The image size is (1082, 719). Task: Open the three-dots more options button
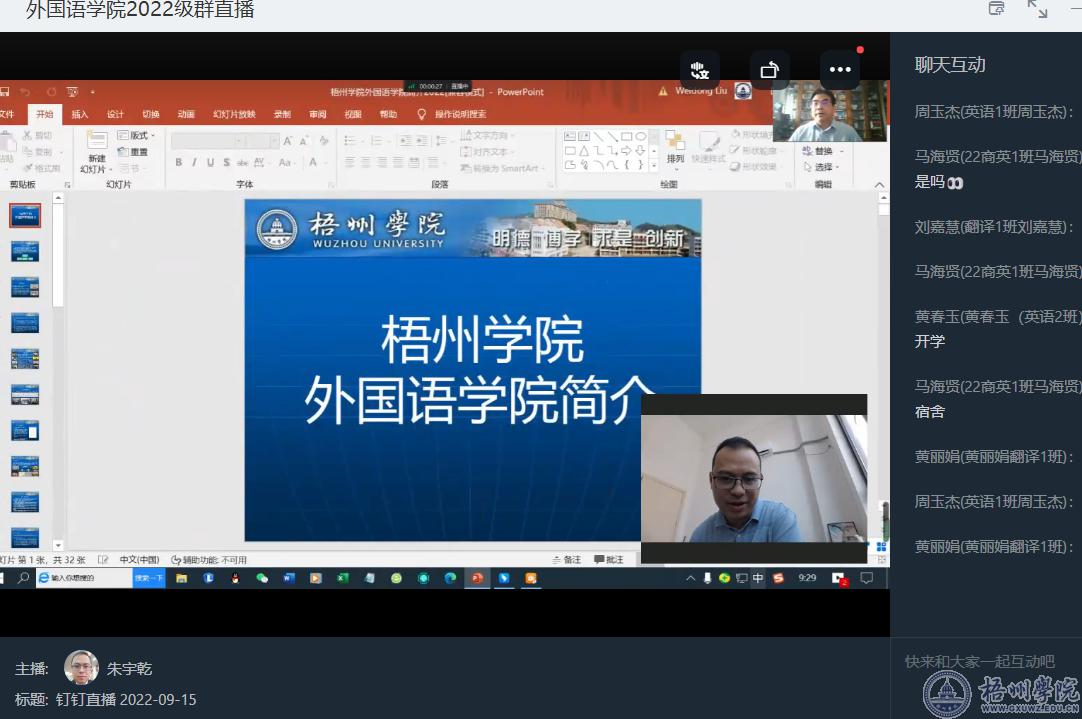click(x=840, y=70)
